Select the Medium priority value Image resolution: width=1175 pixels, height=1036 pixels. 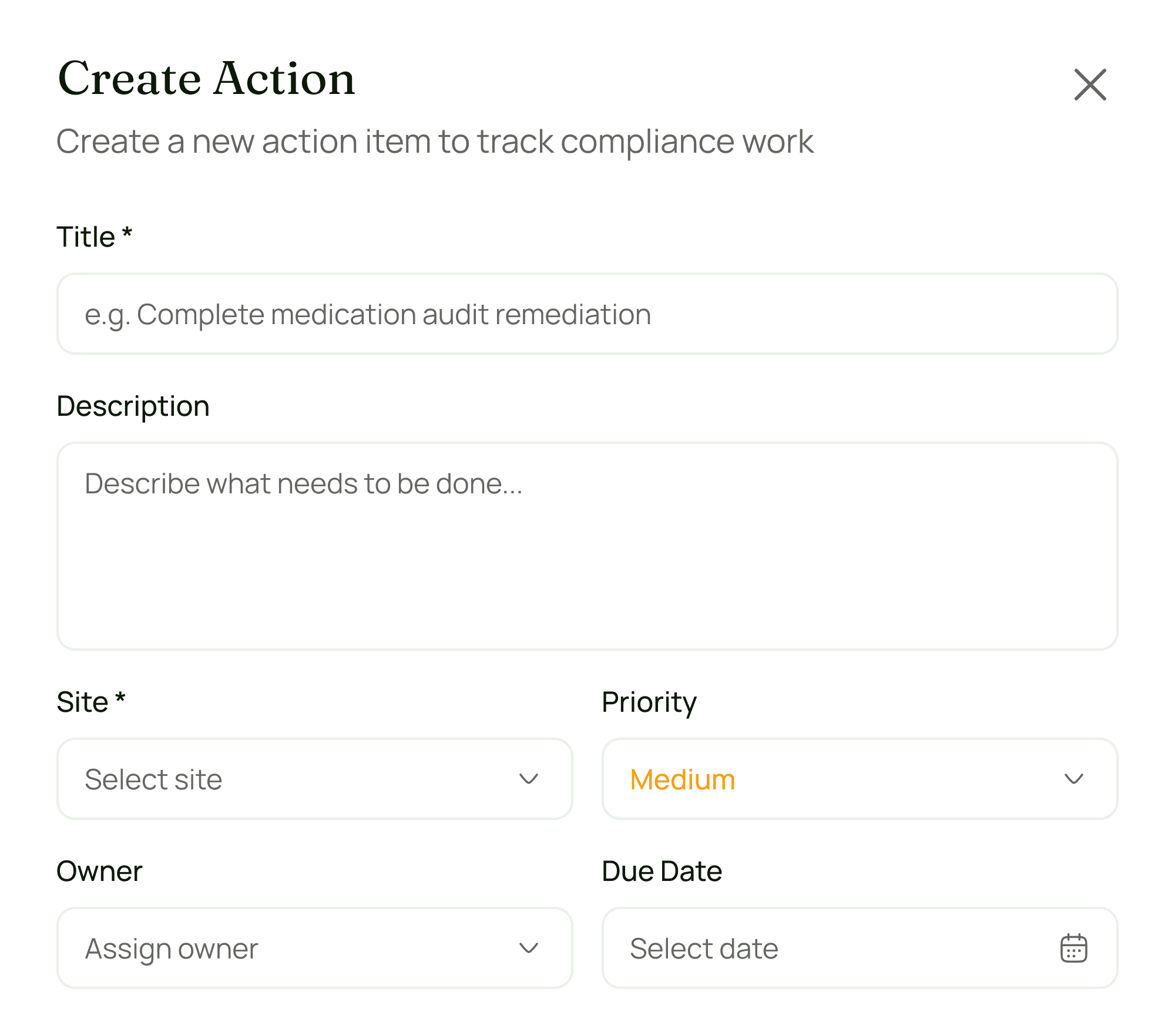coord(682,779)
